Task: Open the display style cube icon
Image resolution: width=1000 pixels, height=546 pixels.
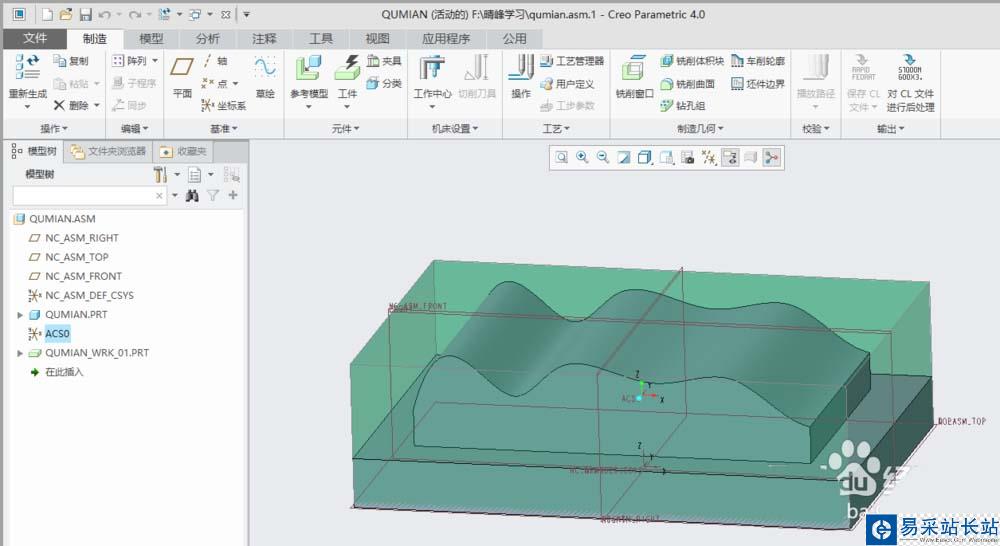Action: [x=645, y=157]
